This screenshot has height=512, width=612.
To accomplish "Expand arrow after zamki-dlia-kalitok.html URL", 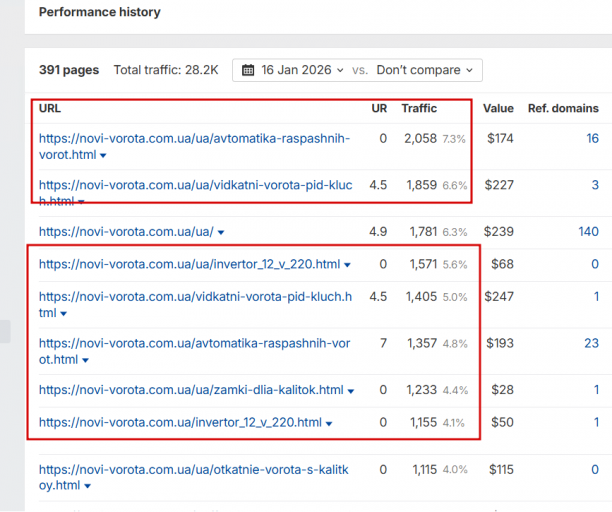I will (x=350, y=391).
